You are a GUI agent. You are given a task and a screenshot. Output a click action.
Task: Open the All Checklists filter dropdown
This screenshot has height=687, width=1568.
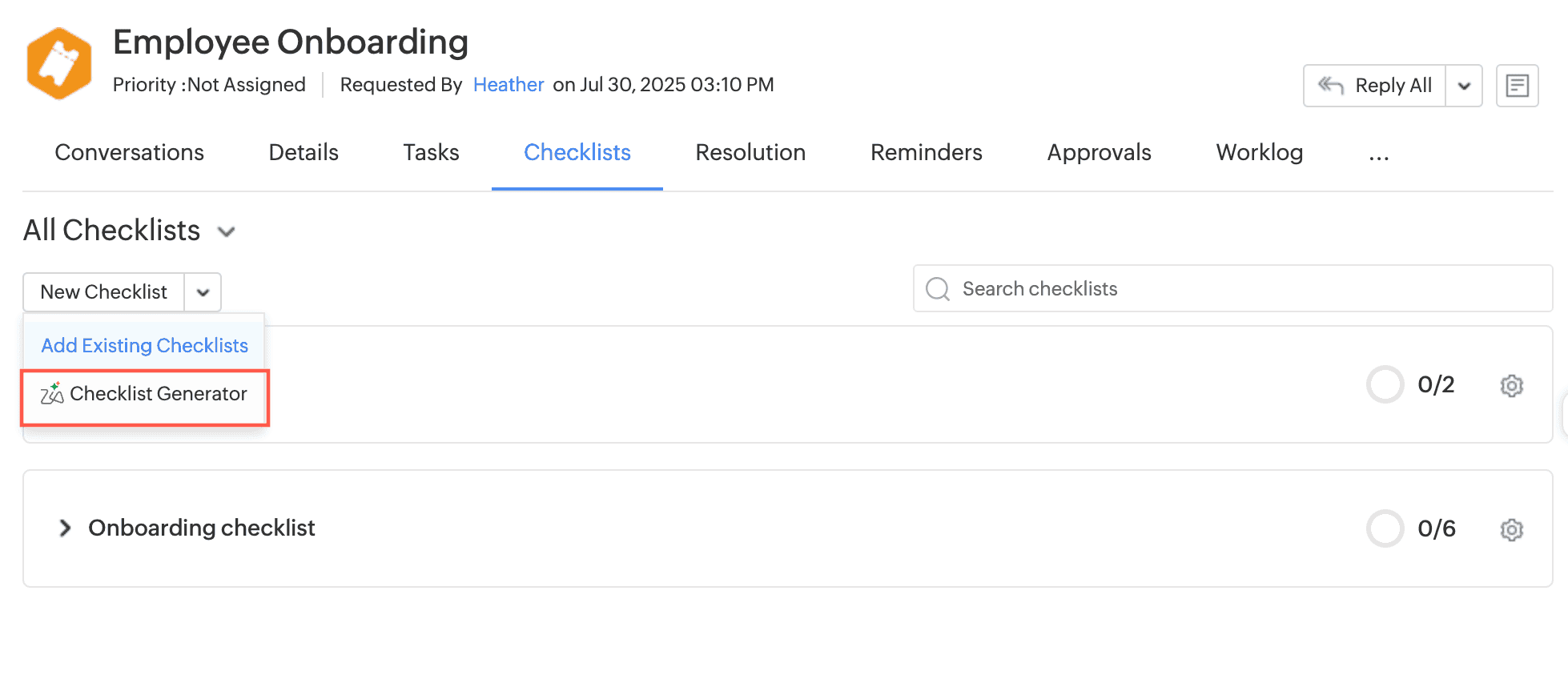coord(227,232)
